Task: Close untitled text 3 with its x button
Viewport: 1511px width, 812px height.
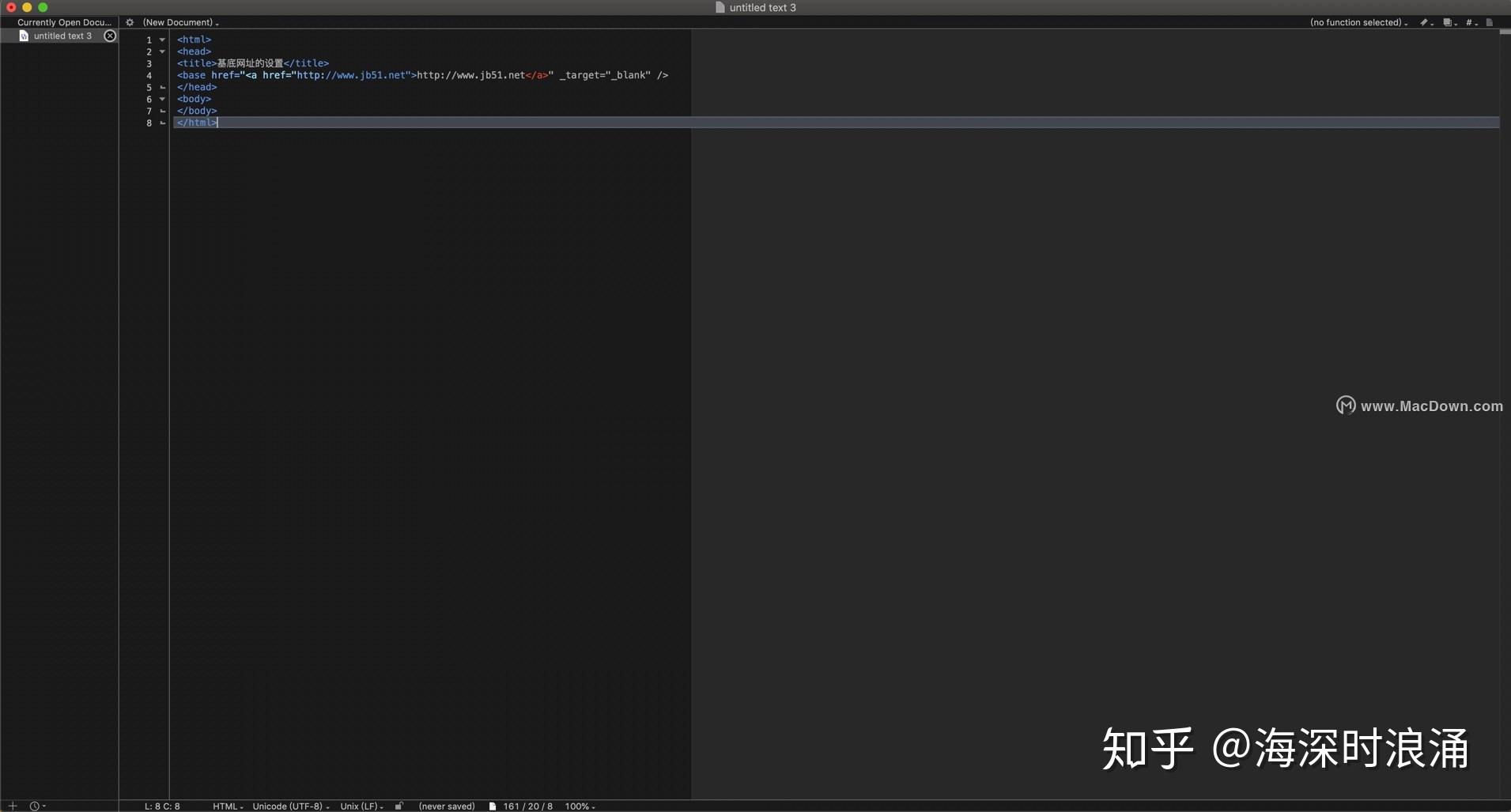Action: pyautogui.click(x=110, y=36)
